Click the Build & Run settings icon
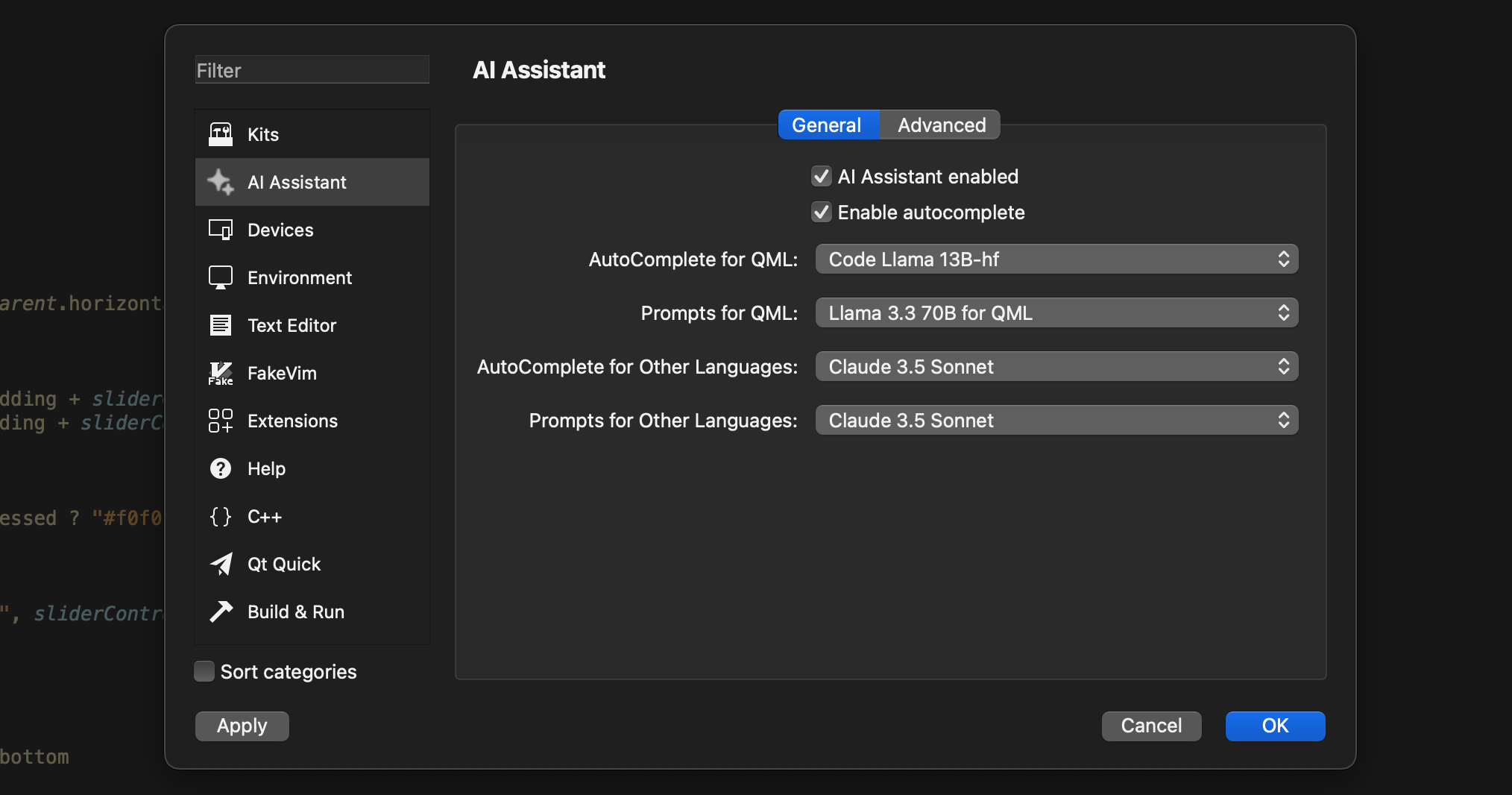 point(221,612)
